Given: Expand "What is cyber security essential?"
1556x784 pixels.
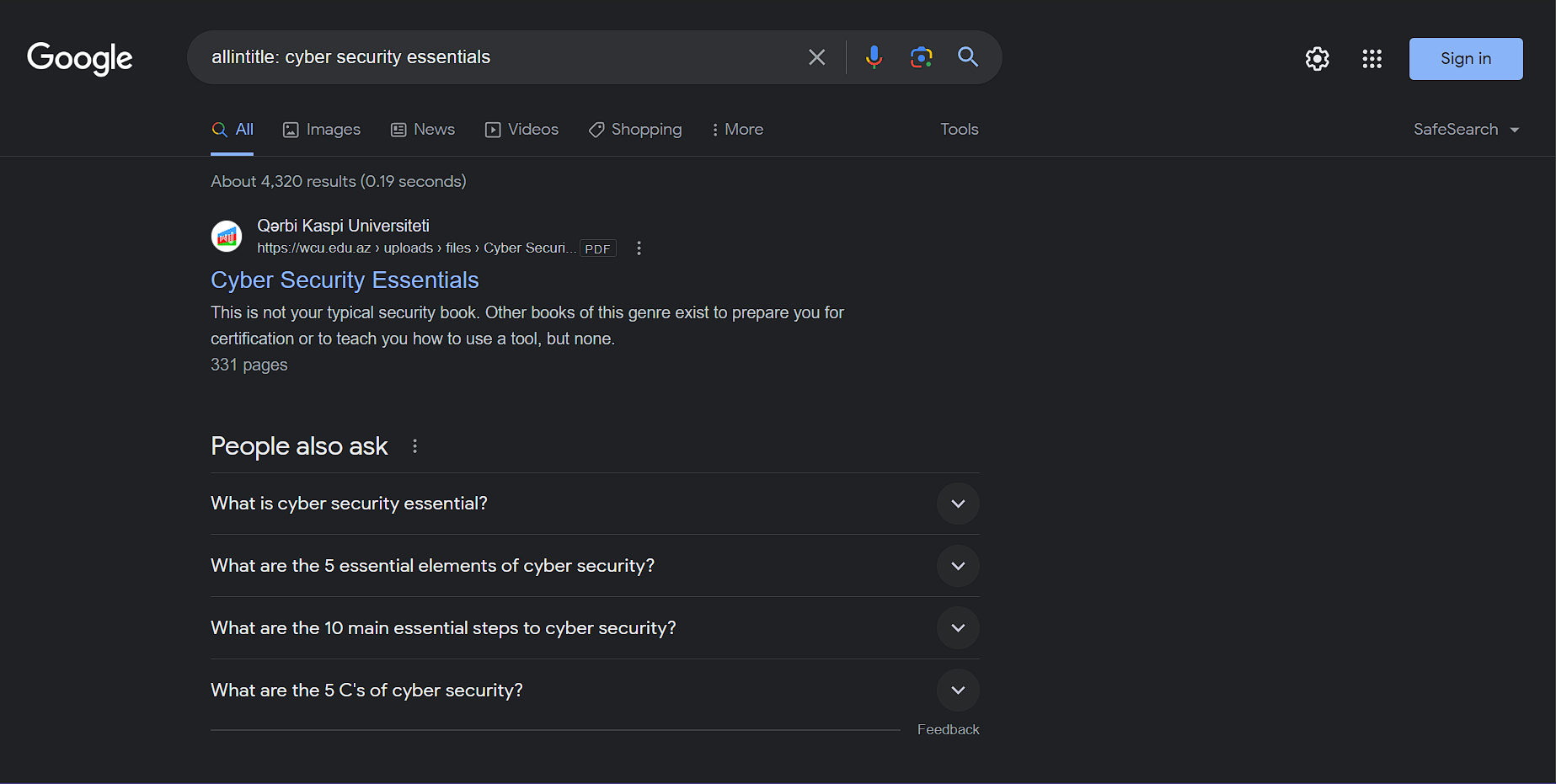Looking at the screenshot, I should (x=958, y=504).
